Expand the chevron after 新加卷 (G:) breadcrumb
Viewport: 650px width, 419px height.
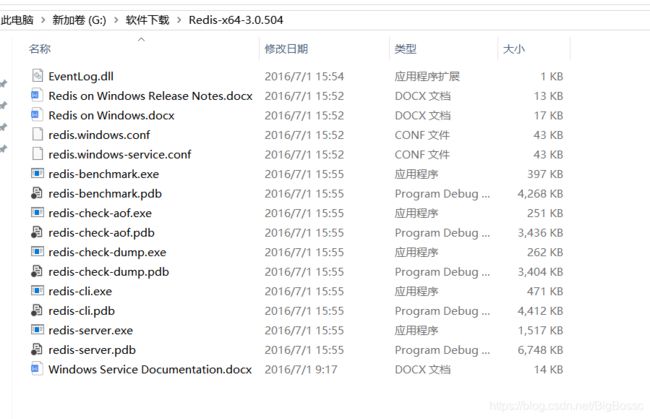[116, 20]
